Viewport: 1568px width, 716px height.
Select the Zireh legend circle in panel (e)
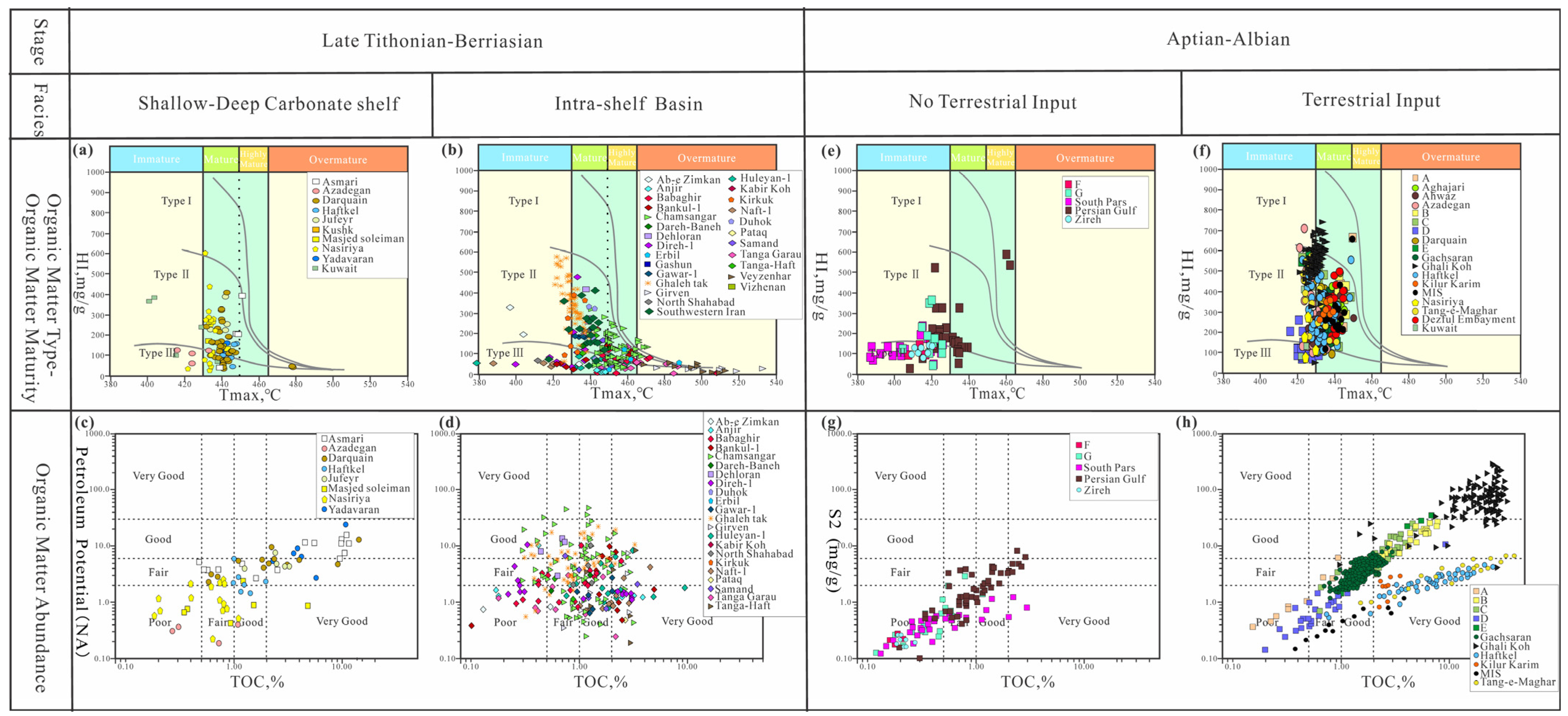(1067, 219)
